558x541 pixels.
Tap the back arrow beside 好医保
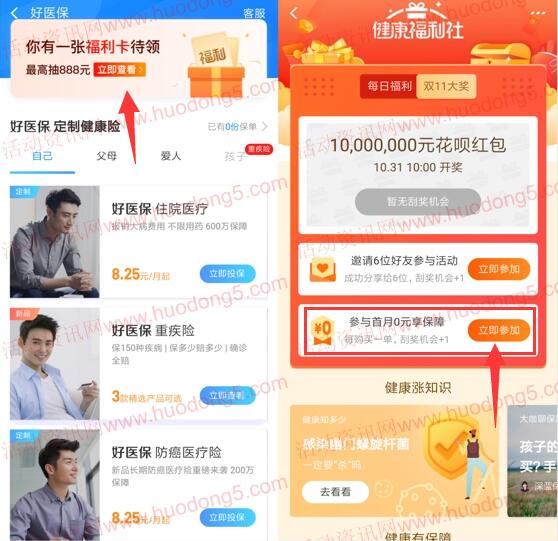pos(14,13)
